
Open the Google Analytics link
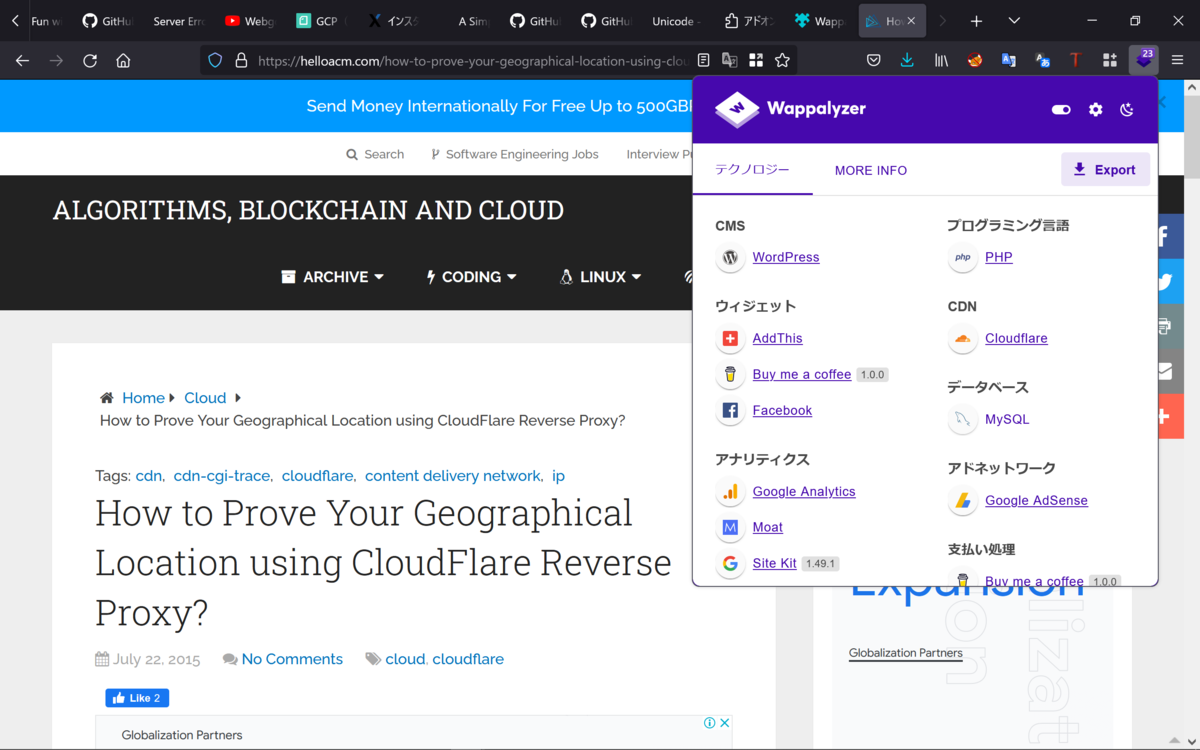tap(804, 491)
